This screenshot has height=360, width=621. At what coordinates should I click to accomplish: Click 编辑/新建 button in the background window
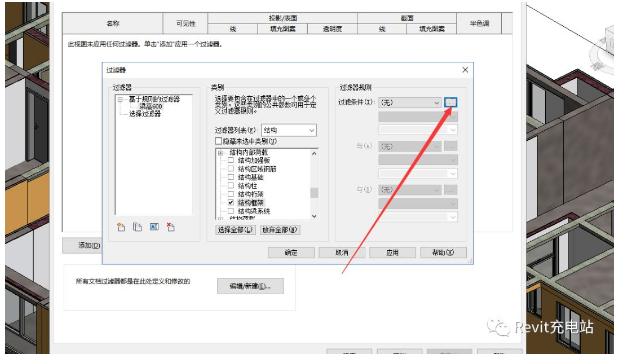click(x=250, y=286)
